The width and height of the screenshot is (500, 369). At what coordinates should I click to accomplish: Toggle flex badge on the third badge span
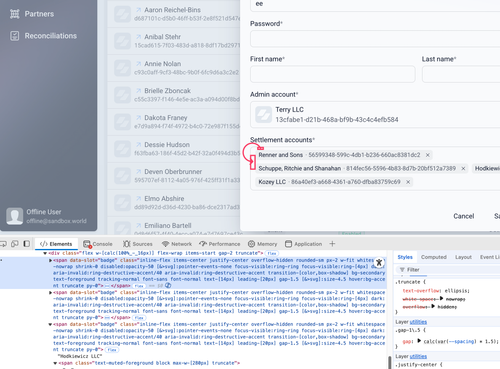point(112,350)
